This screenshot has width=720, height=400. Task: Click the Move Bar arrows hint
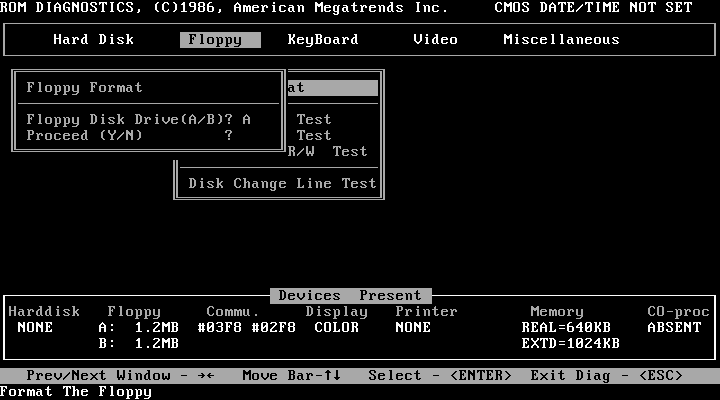pyautogui.click(x=292, y=376)
